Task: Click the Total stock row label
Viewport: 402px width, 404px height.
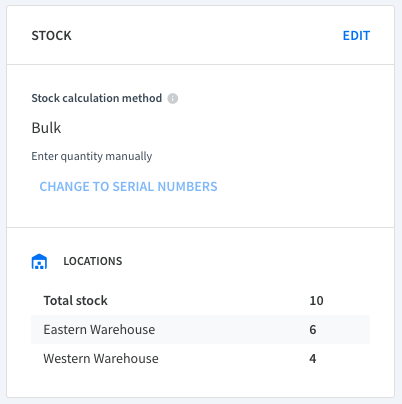Action: tap(75, 301)
